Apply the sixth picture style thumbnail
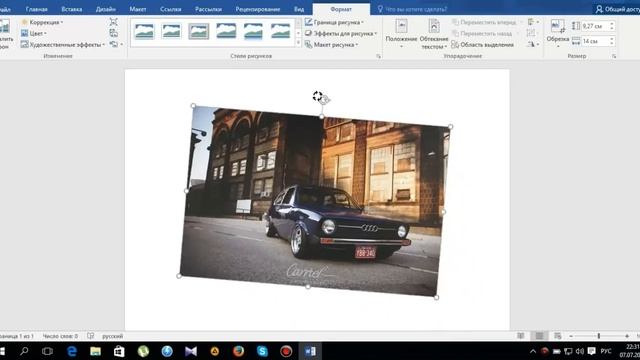The height and width of the screenshot is (360, 640). tap(280, 31)
